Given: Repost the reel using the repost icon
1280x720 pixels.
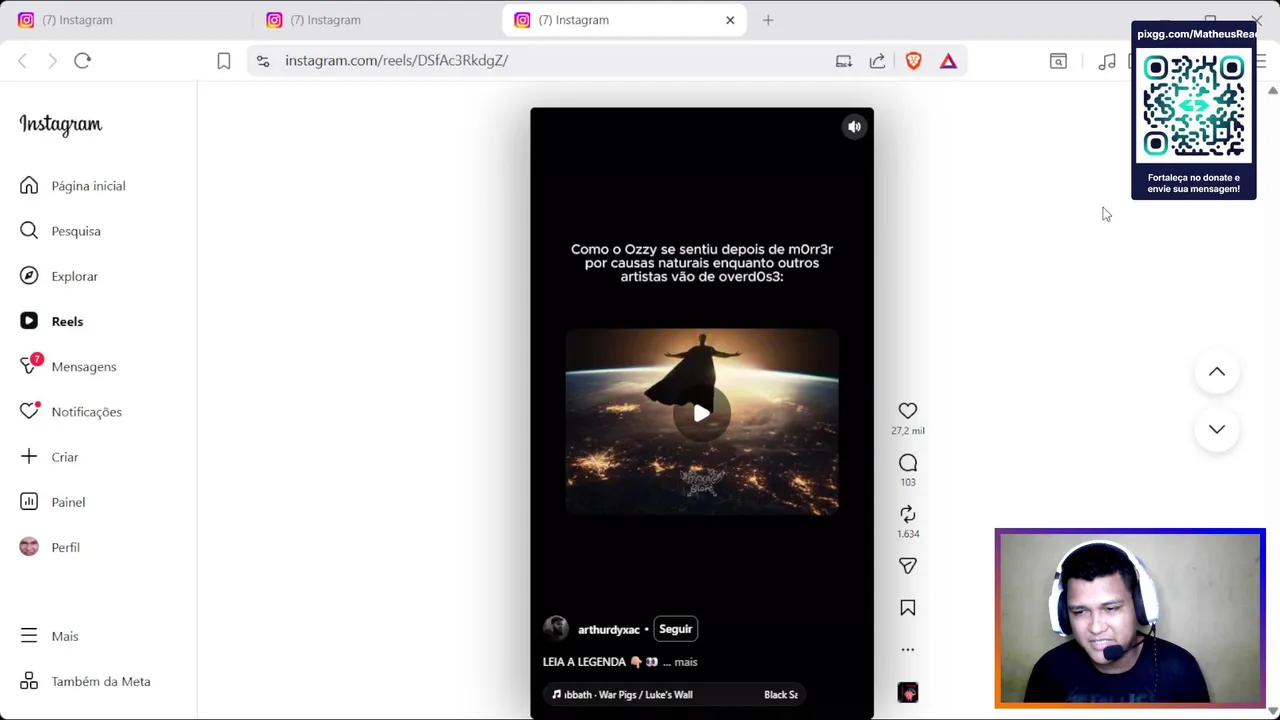Looking at the screenshot, I should (908, 514).
